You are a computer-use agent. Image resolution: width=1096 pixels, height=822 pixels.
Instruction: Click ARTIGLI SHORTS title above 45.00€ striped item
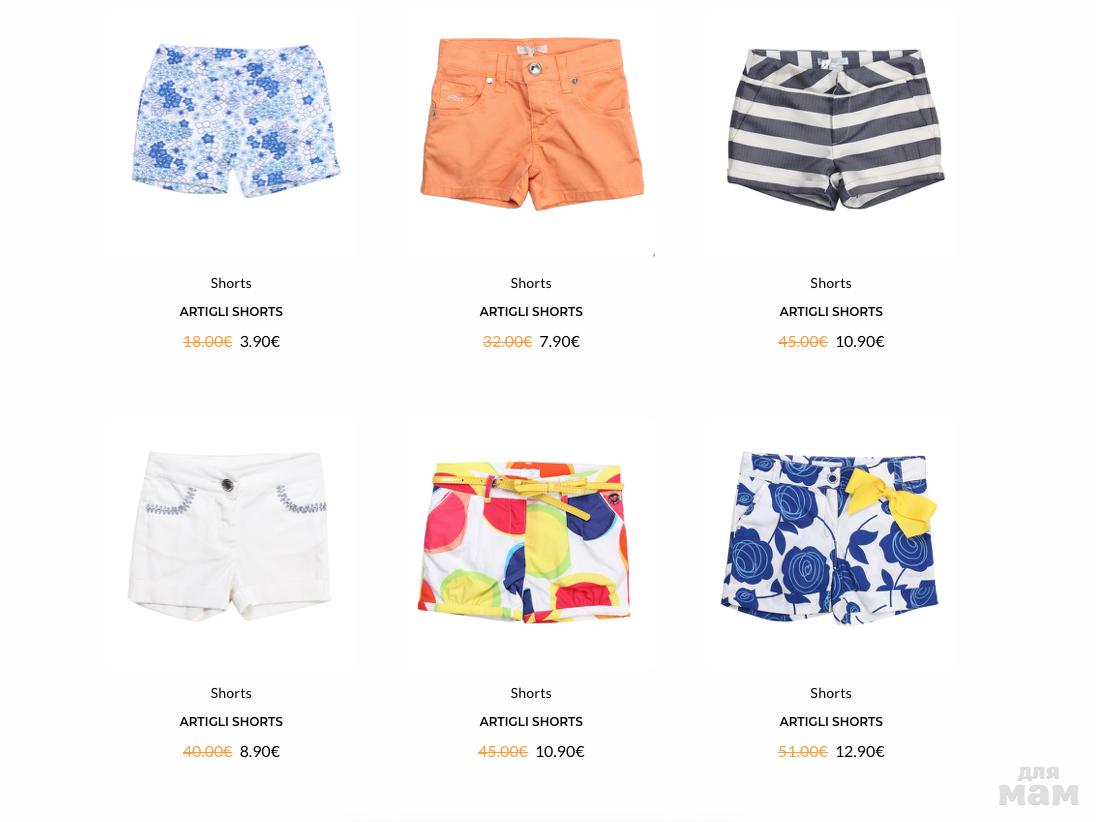click(831, 312)
